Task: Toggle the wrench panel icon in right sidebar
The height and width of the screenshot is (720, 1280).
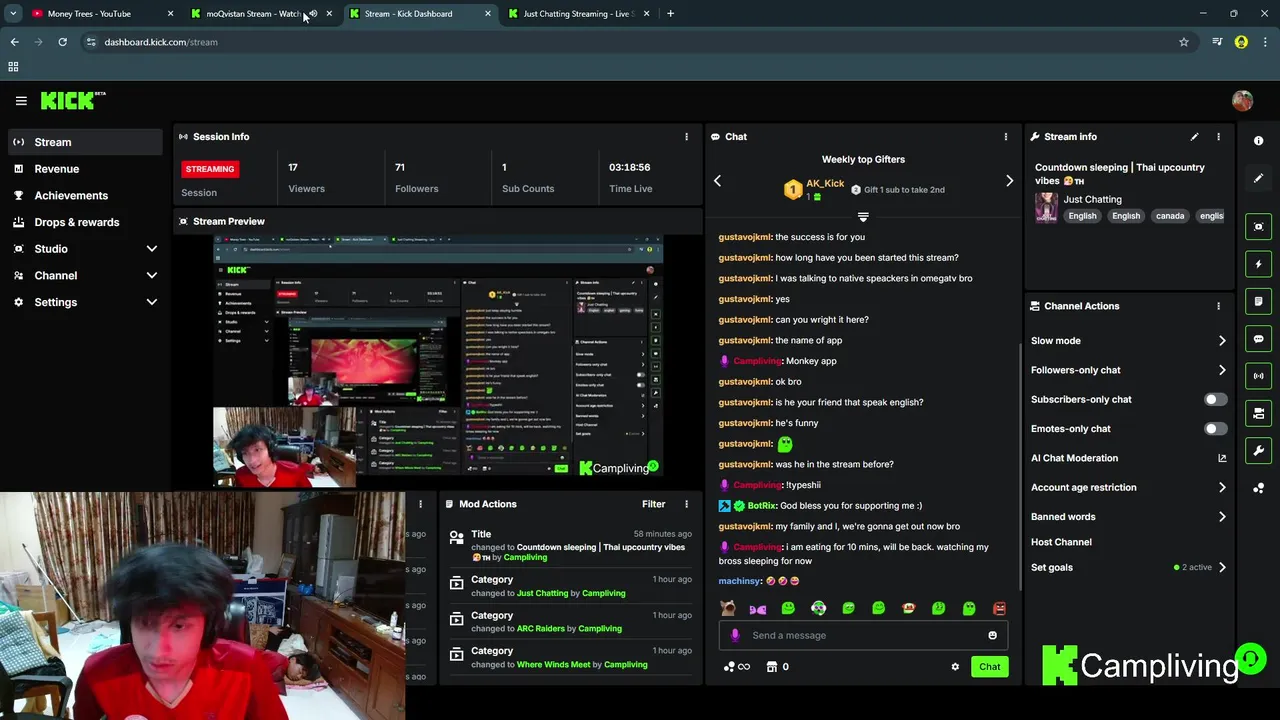Action: 1258,451
